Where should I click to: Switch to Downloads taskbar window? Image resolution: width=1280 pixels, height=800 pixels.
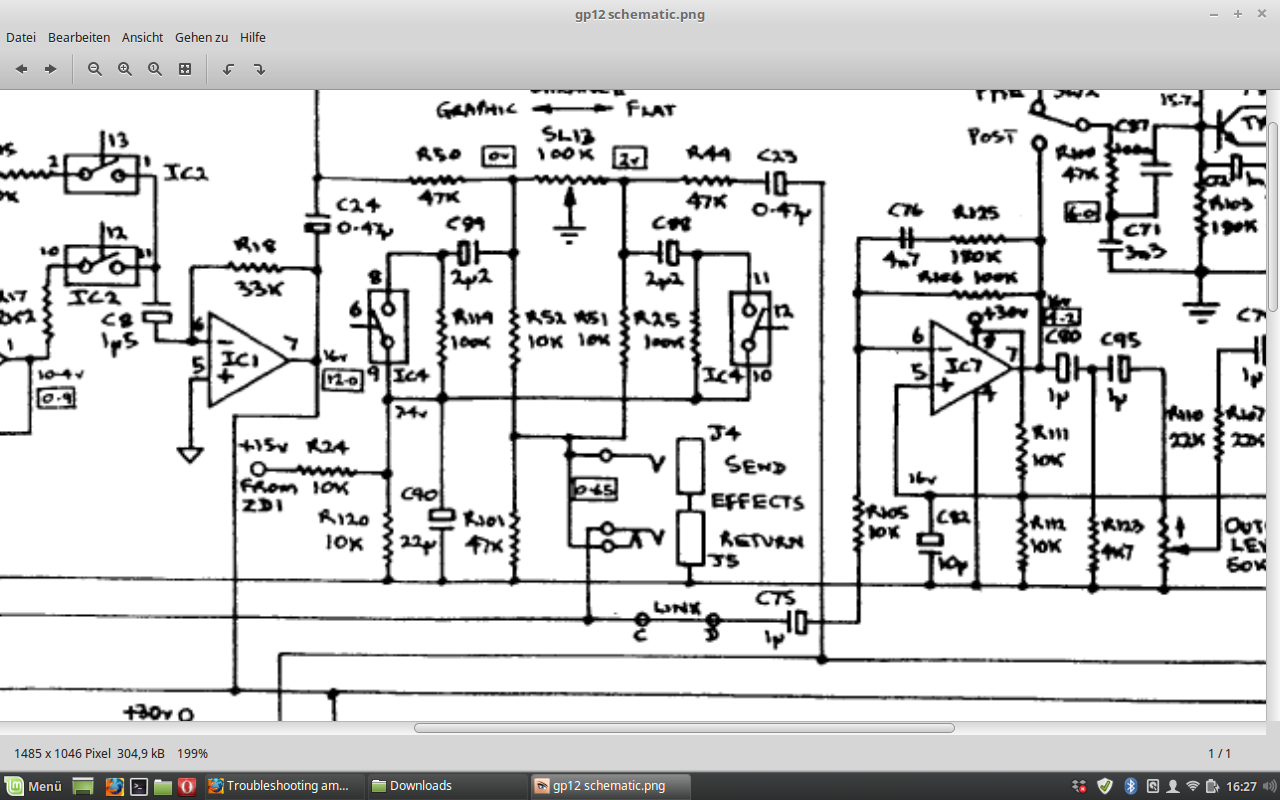point(446,786)
